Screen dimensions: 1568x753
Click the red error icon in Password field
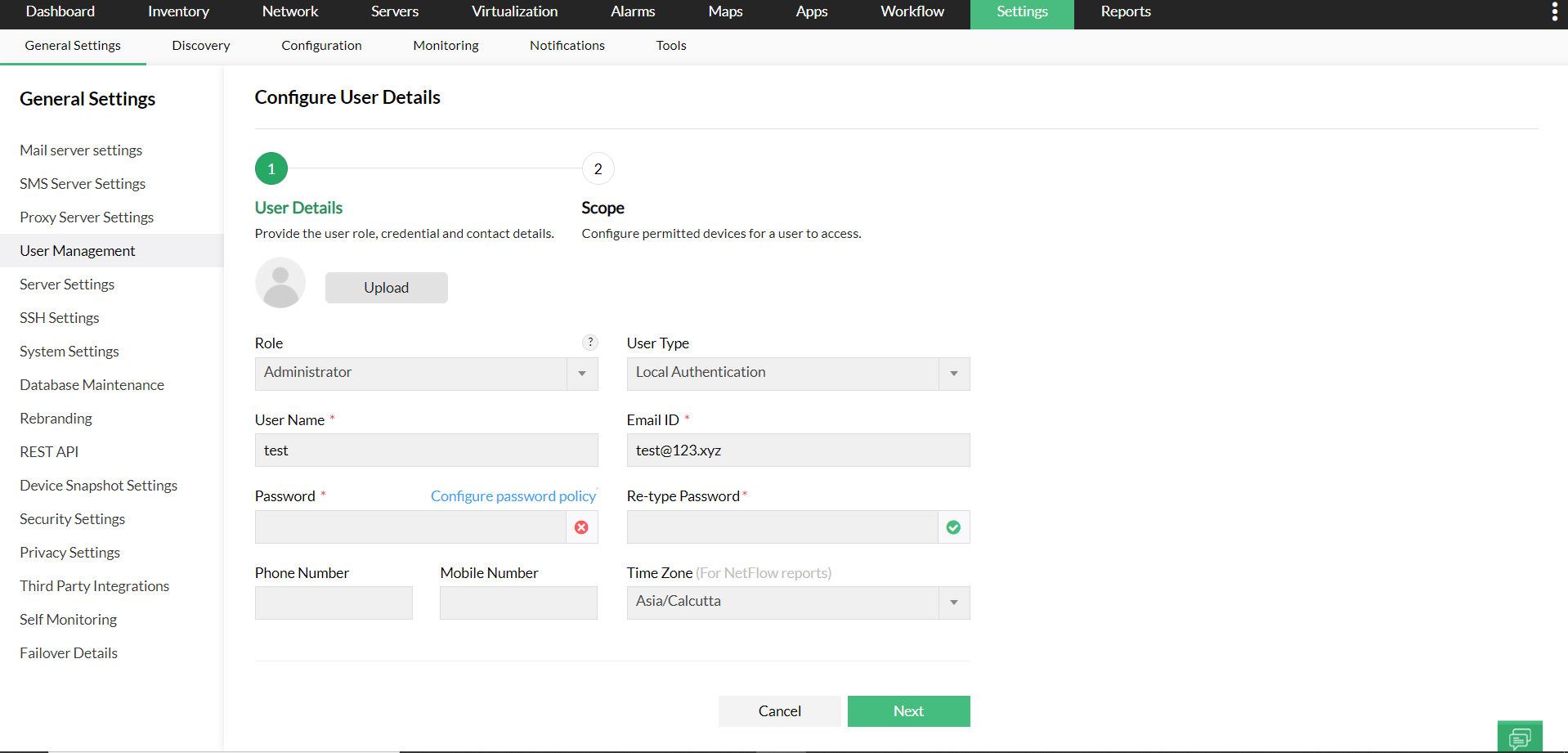click(x=581, y=527)
